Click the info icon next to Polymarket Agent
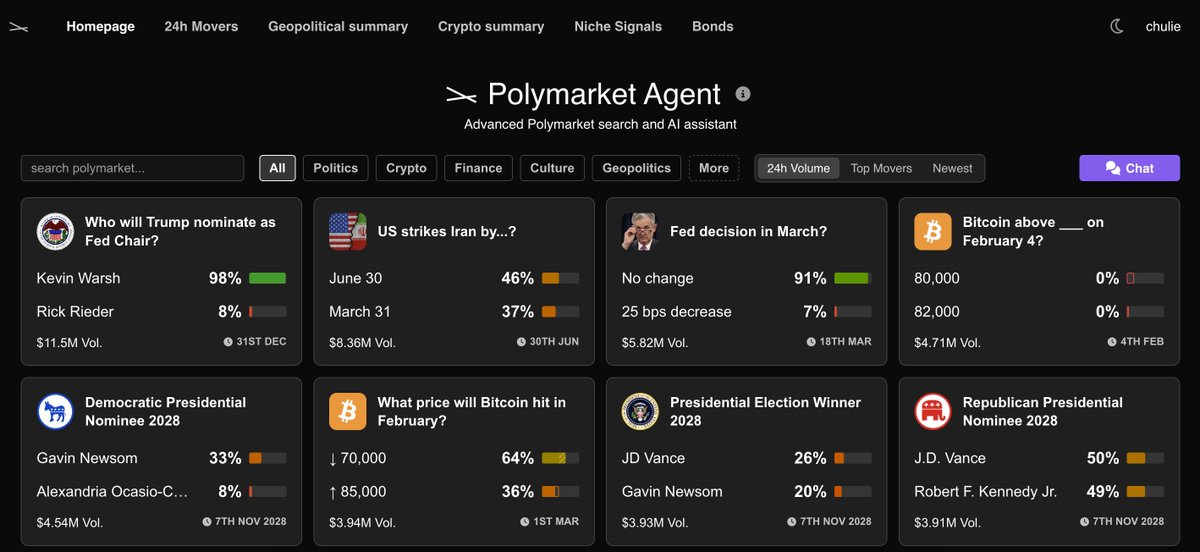1200x552 pixels. click(x=743, y=94)
